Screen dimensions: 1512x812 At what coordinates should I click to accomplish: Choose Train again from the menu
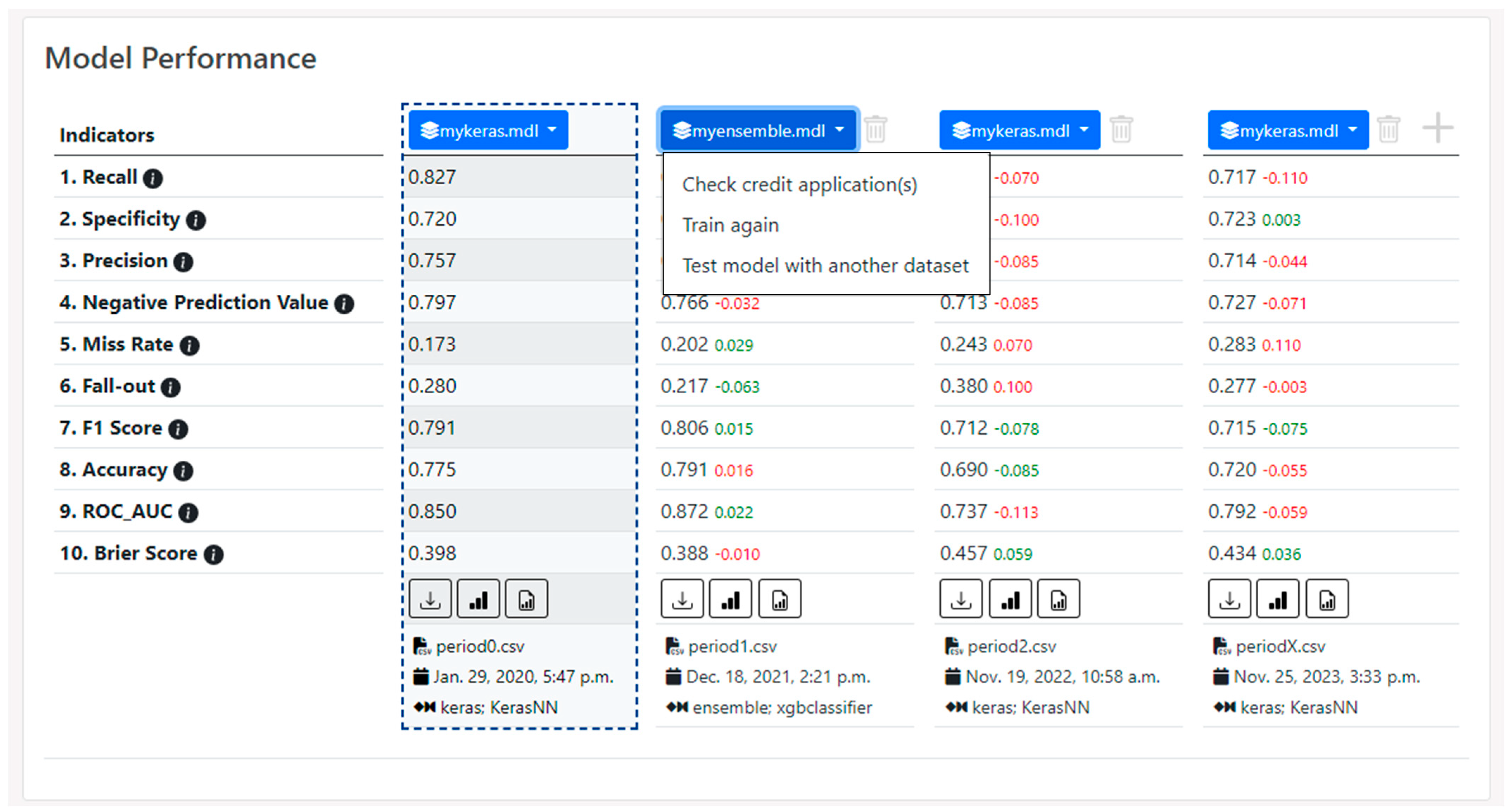[730, 225]
